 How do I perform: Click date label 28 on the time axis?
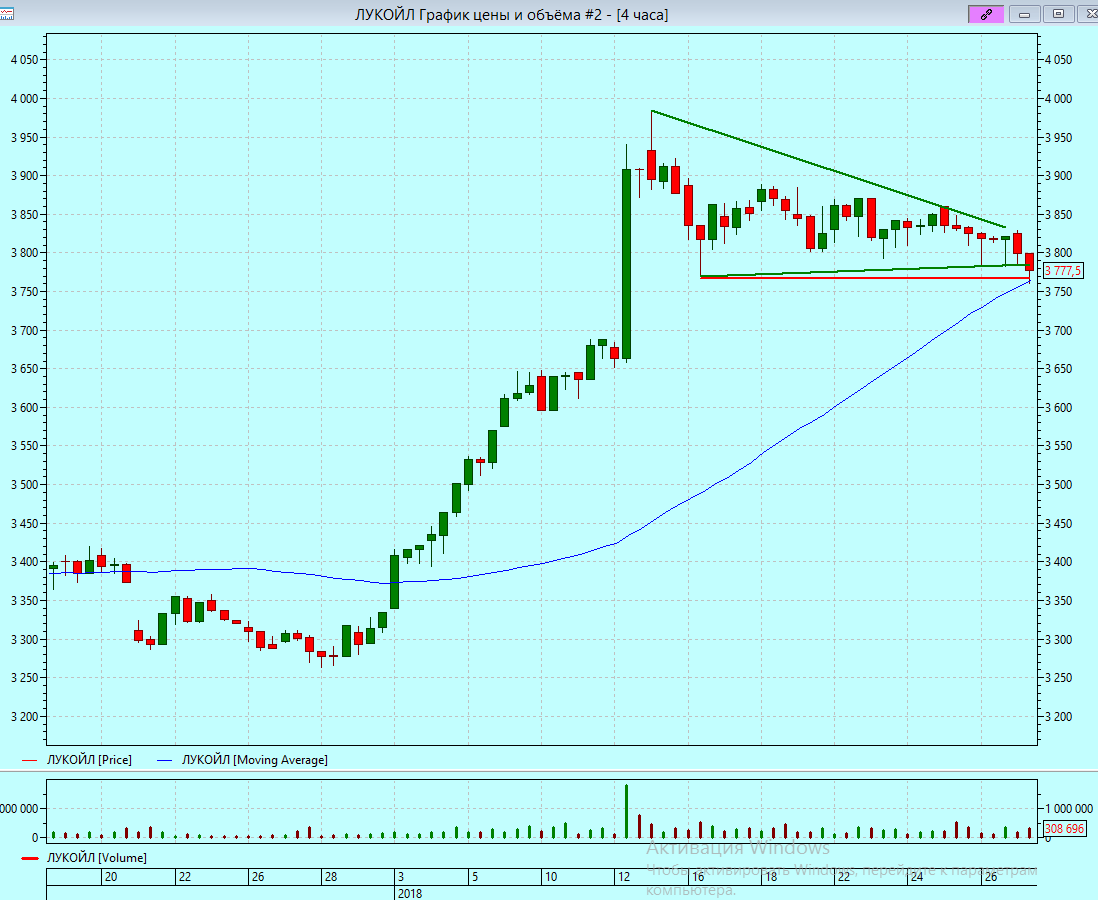click(331, 877)
